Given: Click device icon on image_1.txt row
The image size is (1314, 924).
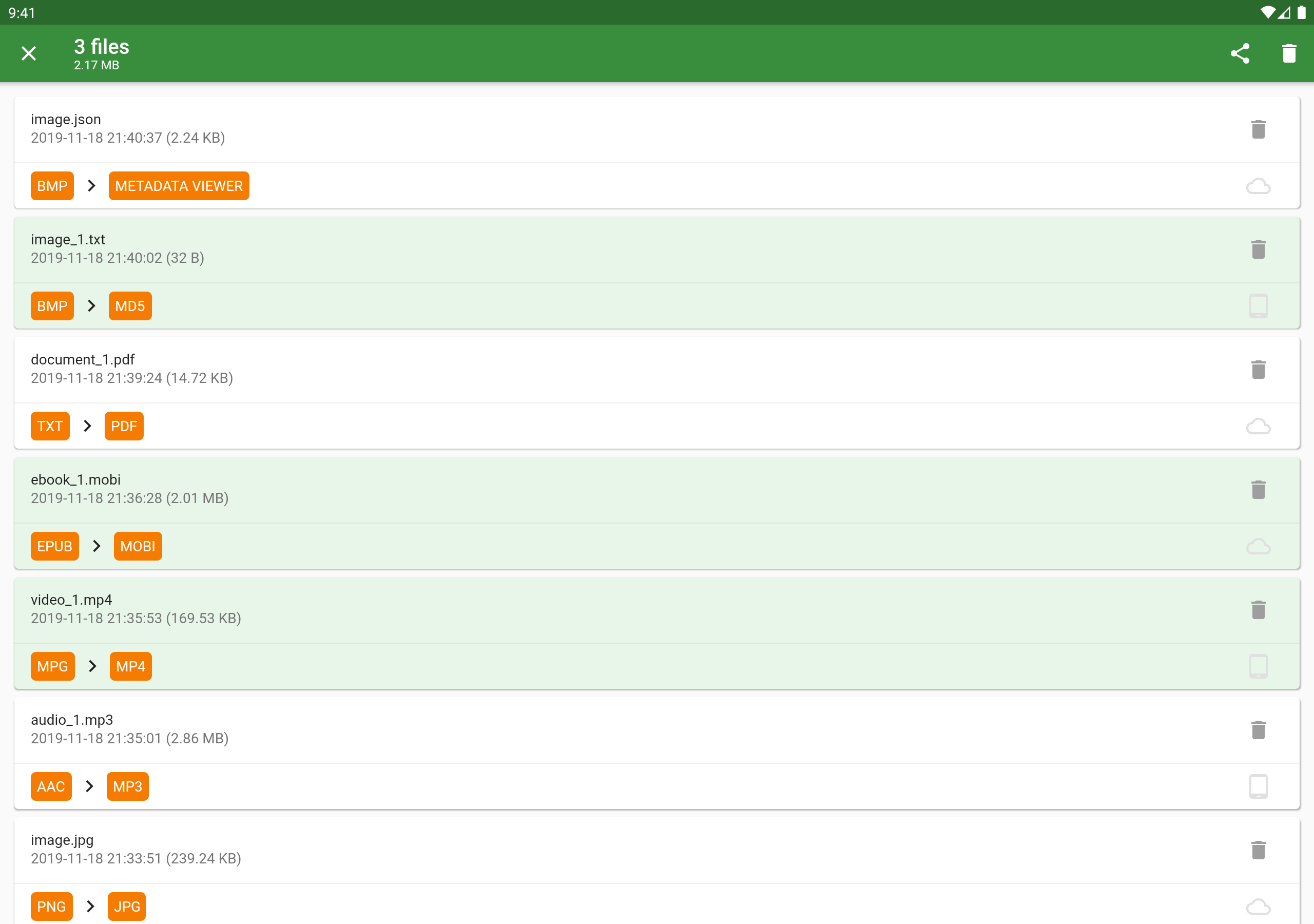Looking at the screenshot, I should [1258, 306].
